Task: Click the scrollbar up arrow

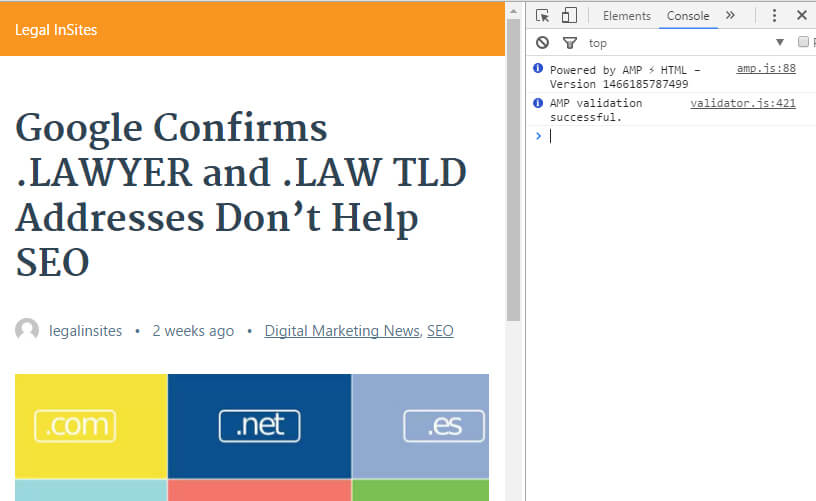Action: coord(513,11)
